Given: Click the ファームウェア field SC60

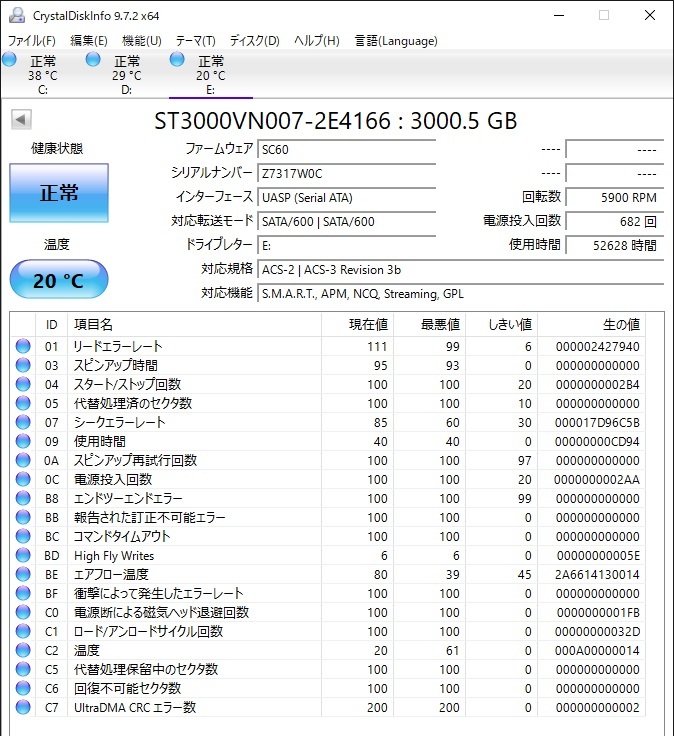Looking at the screenshot, I should (x=346, y=149).
